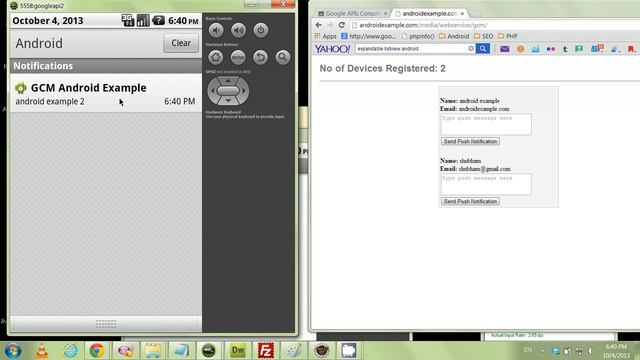Click notification drawer handle at bottom
The width and height of the screenshot is (640, 360).
[106, 324]
